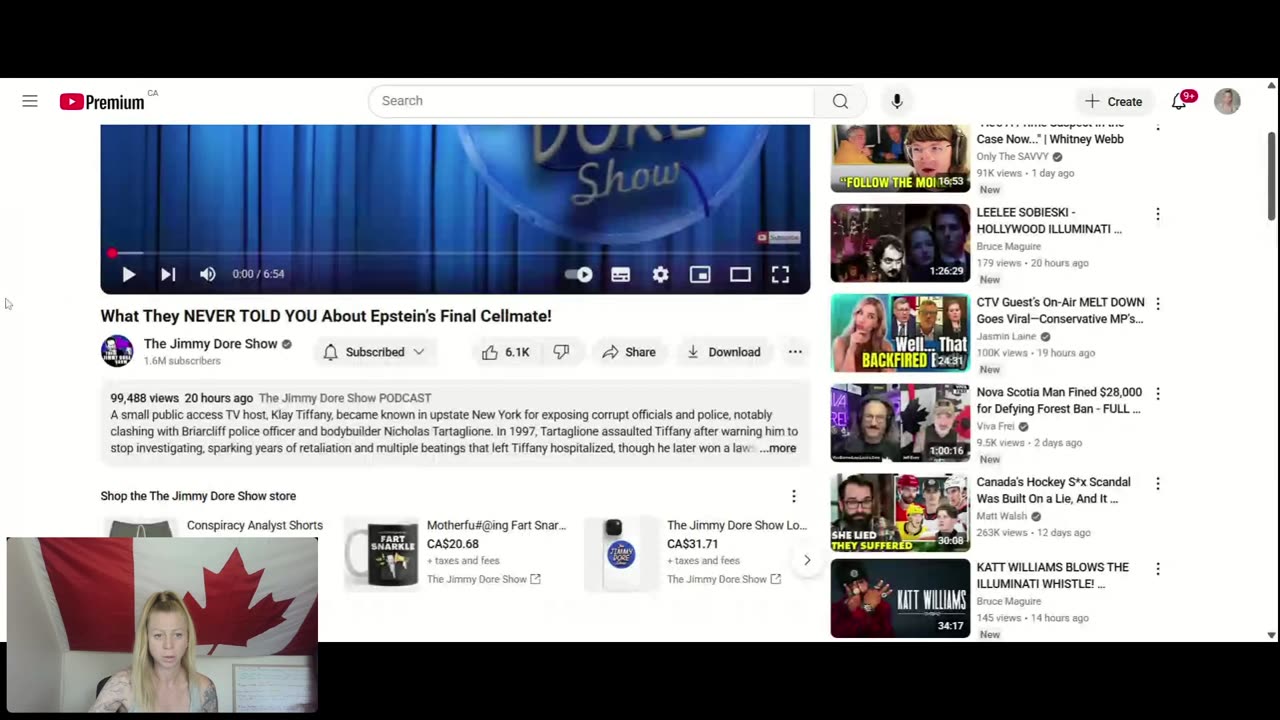Expand the Subscribed notification dropdown

click(374, 352)
